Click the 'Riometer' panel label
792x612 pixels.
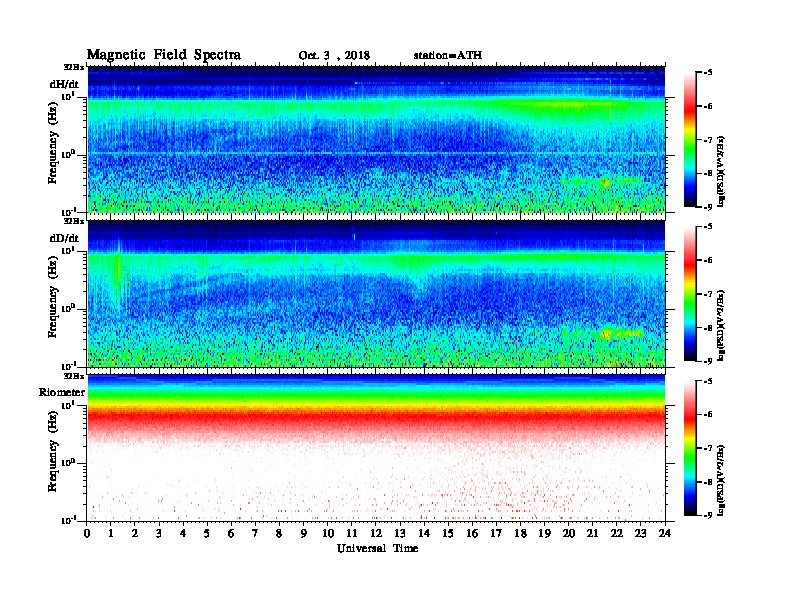click(x=62, y=392)
